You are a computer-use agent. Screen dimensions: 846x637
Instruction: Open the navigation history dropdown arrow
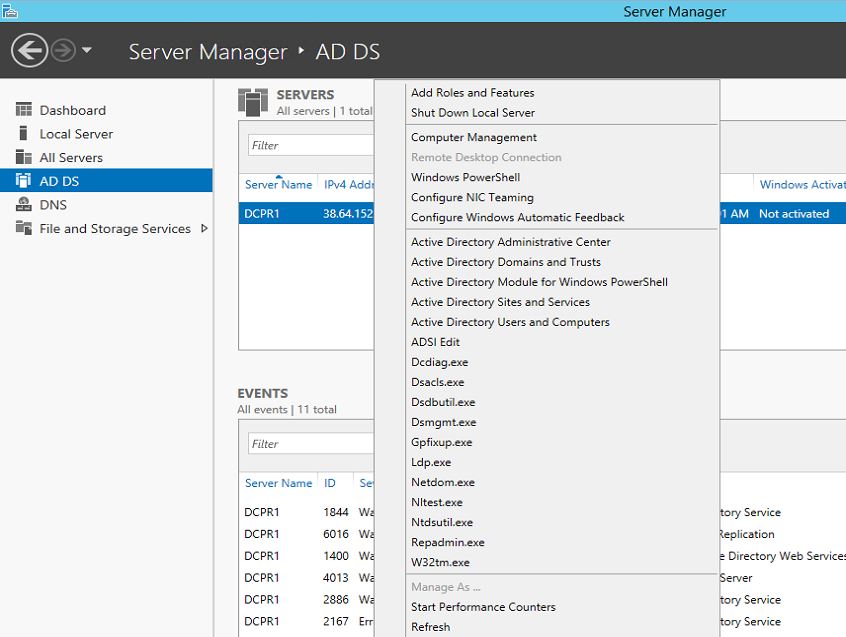click(x=87, y=50)
